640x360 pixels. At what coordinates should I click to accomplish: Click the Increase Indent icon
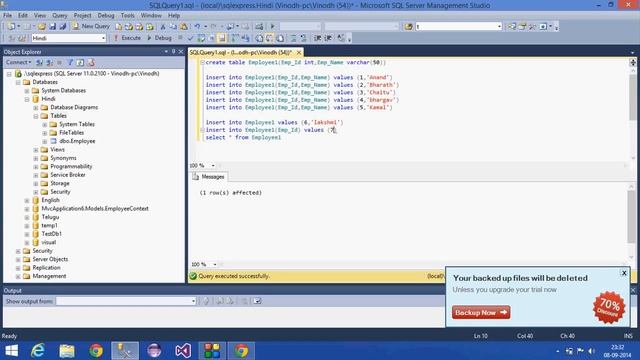coord(328,38)
